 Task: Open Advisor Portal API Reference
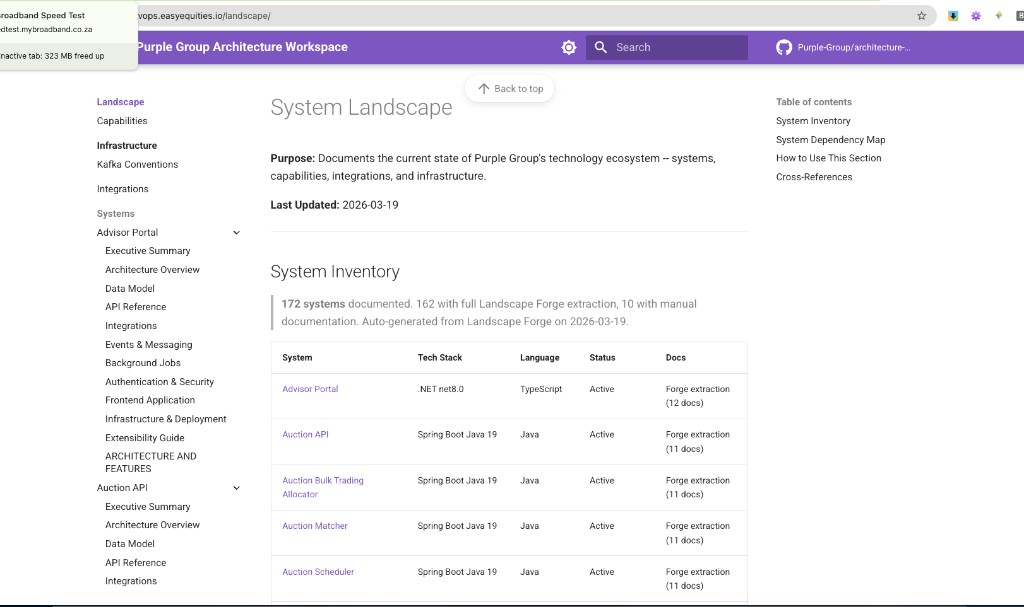click(x=136, y=307)
